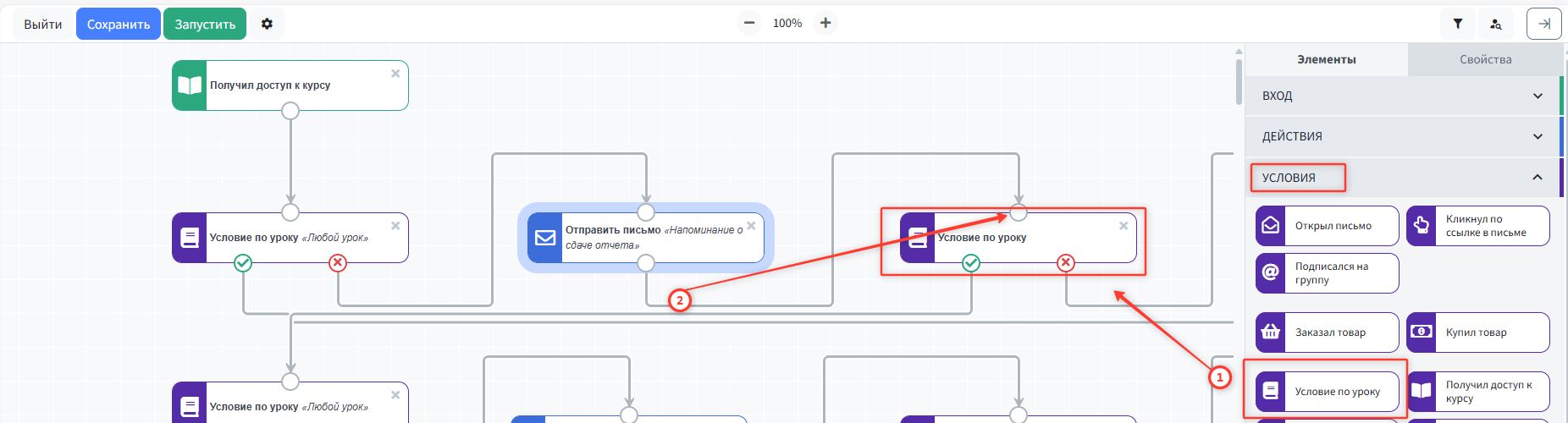Viewport: 1568px width, 423px height.
Task: Collapse the УСЛОВИЯ section
Action: pyautogui.click(x=1538, y=178)
